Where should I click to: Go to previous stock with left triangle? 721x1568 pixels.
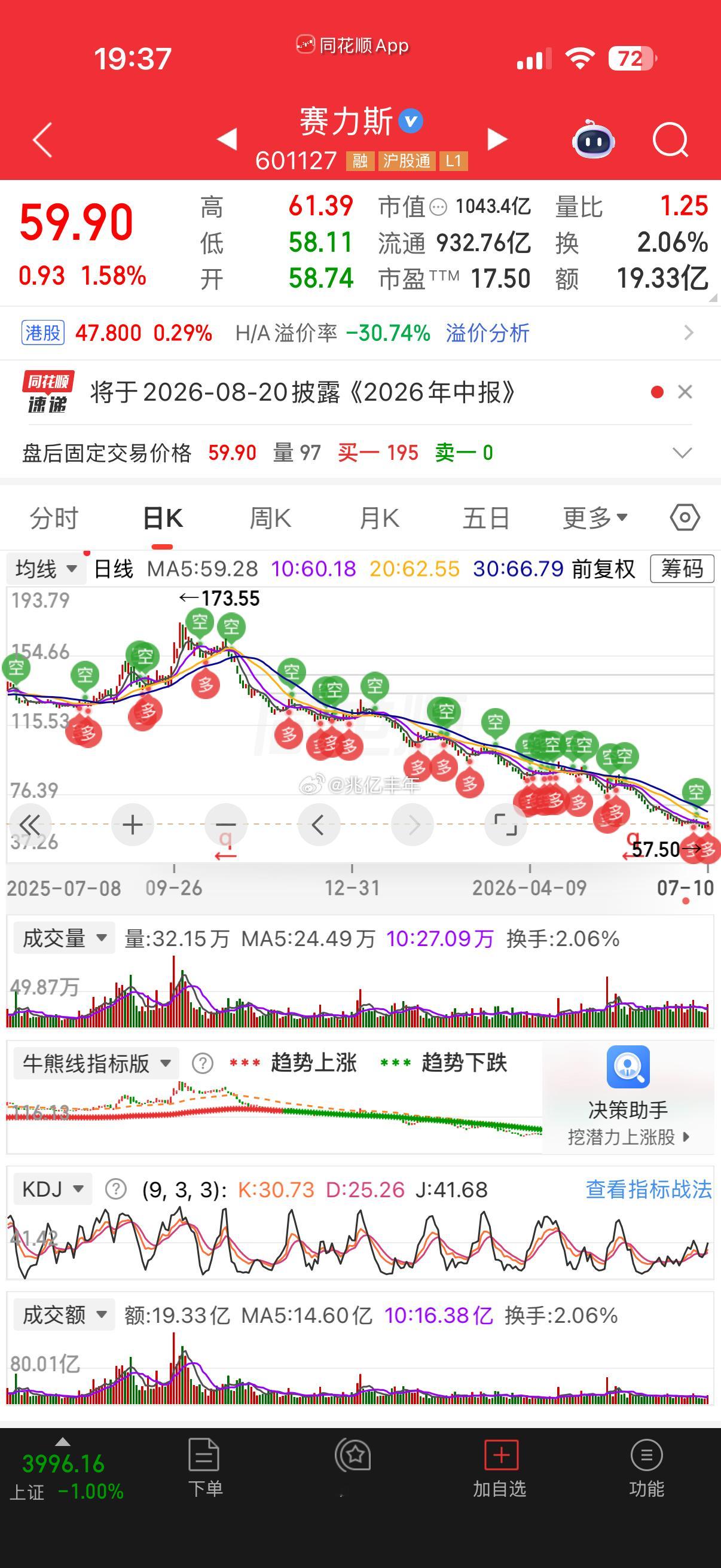[x=228, y=139]
